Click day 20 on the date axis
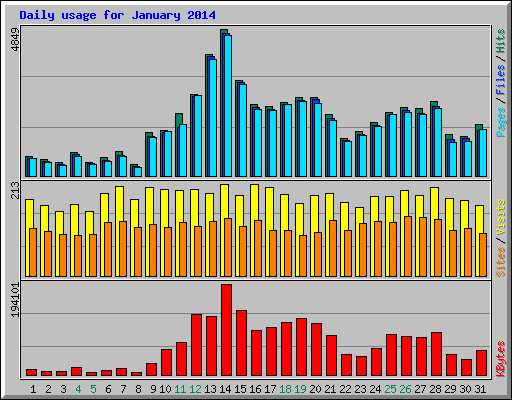 315,389
